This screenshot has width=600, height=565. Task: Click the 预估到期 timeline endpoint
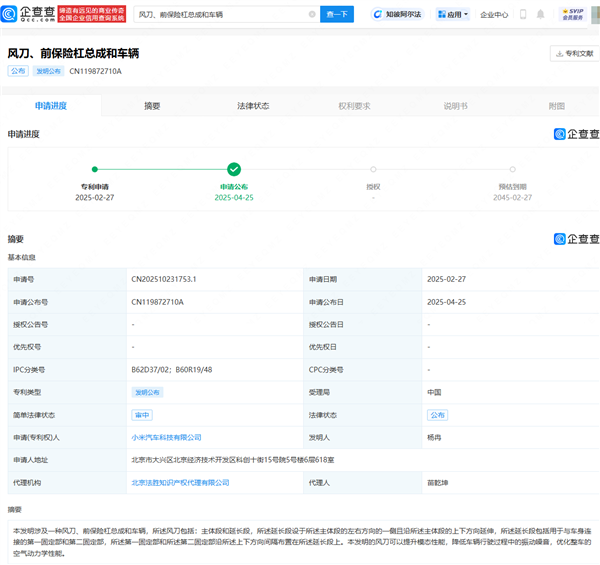(x=512, y=169)
